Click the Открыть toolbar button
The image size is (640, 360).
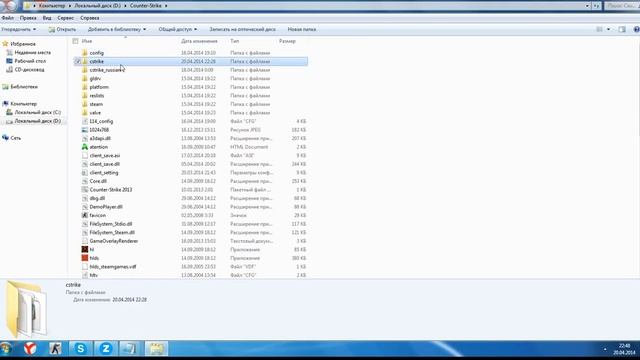pos(62,29)
